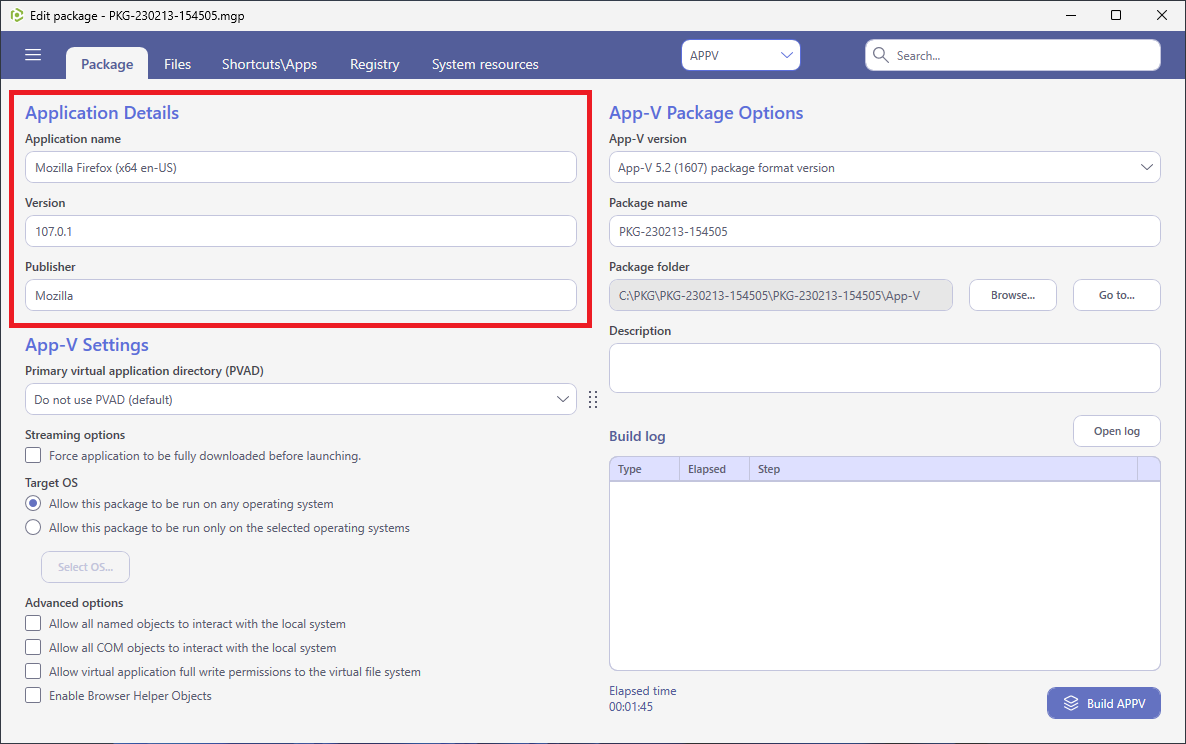This screenshot has height=744, width=1186.
Task: Open the Files tab
Action: (x=178, y=64)
